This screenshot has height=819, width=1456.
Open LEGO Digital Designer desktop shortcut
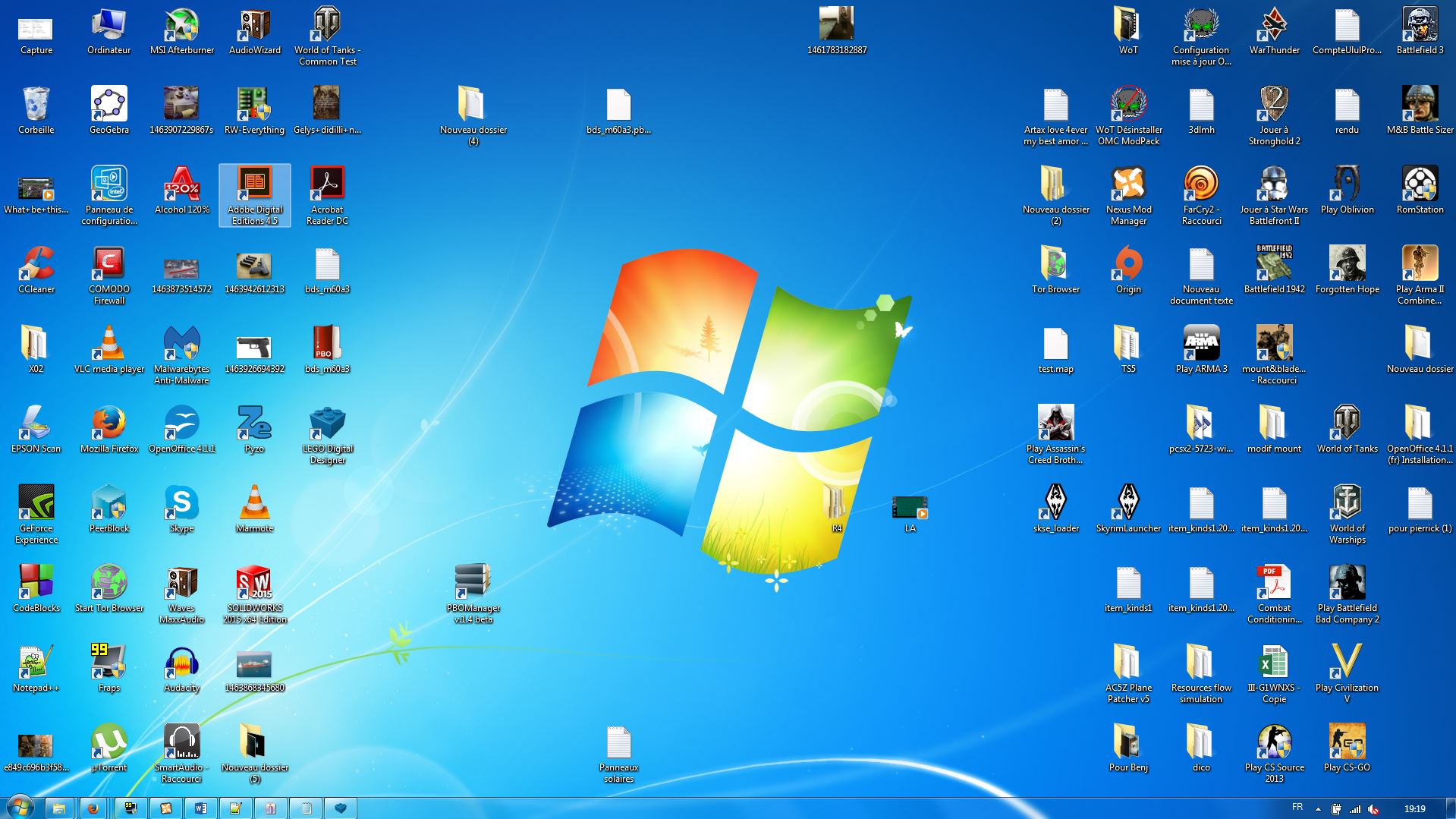click(x=328, y=436)
